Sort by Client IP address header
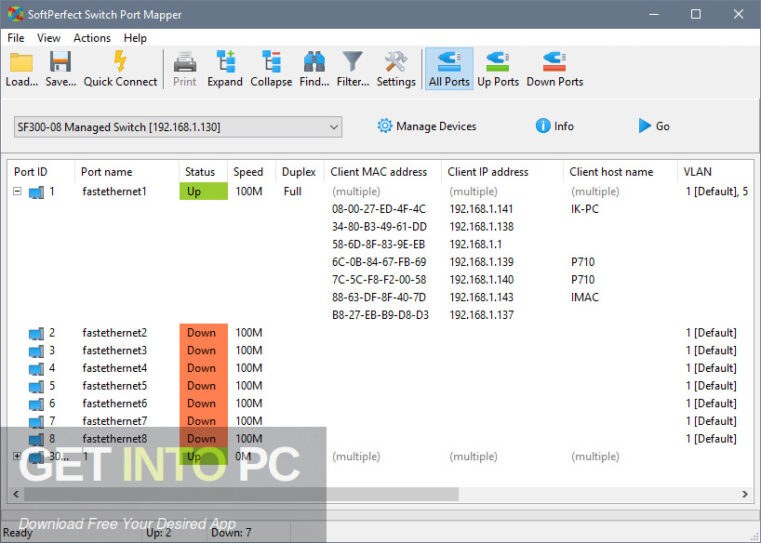Viewport: 761px width, 543px height. pos(502,172)
